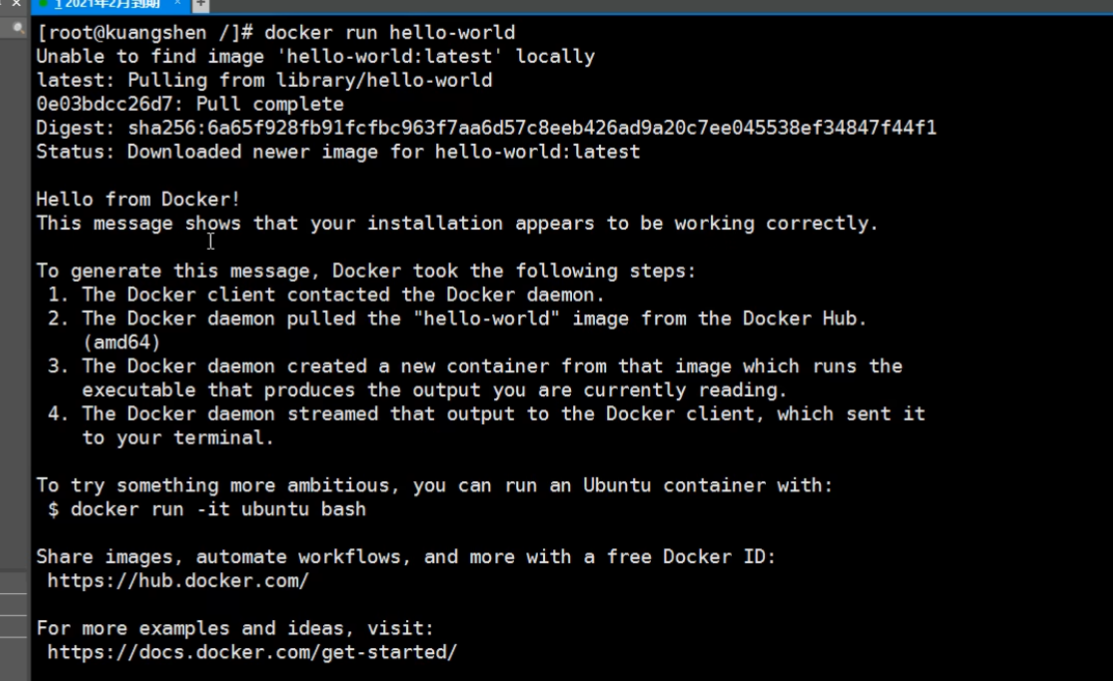Click the '0e03bdcc26d7: Pull complete' line

[190, 104]
